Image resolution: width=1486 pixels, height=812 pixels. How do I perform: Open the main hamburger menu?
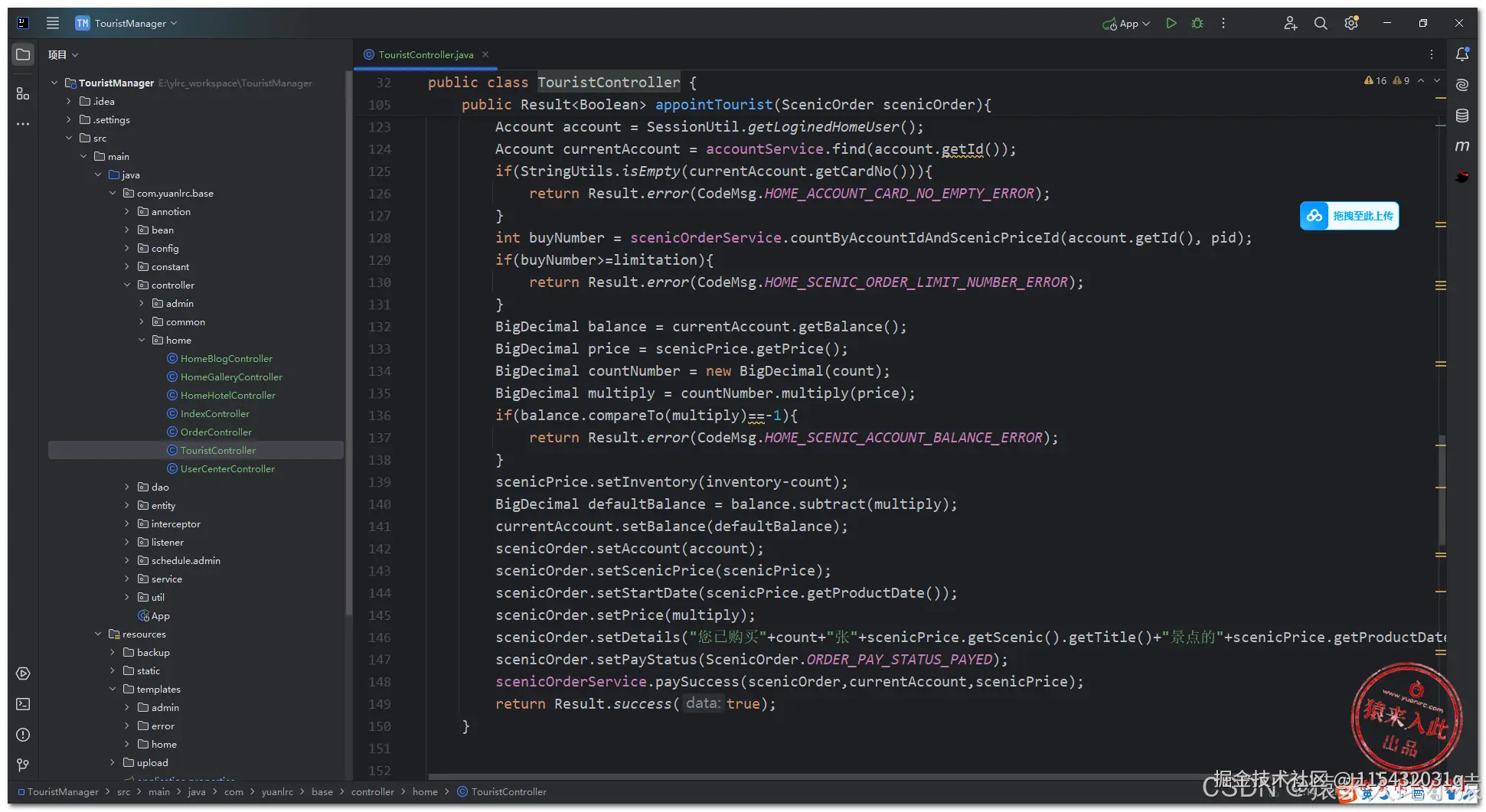click(53, 23)
